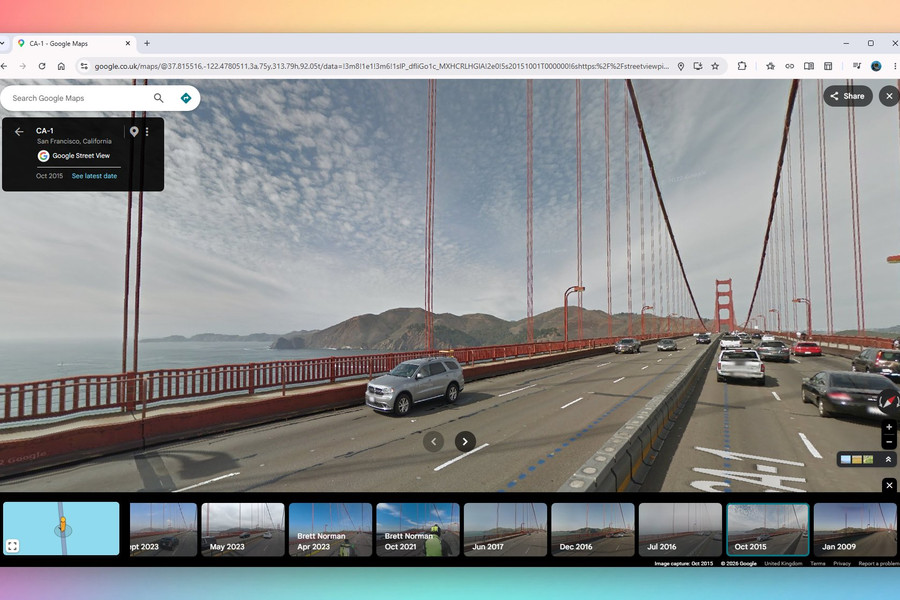Open the favorites star-list toolbar icon
The image size is (900, 600).
pyautogui.click(x=770, y=66)
